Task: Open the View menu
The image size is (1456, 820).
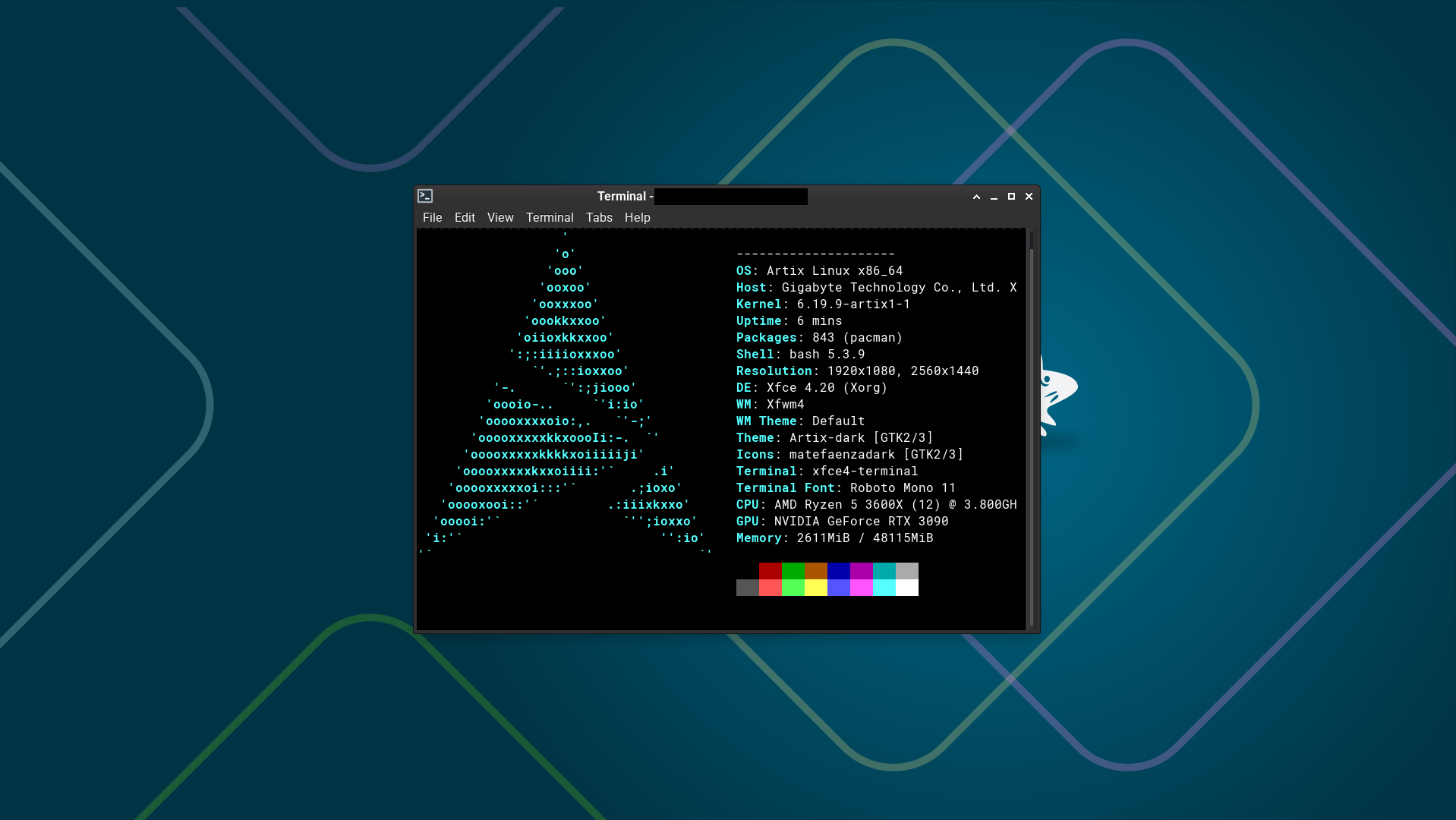Action: [500, 217]
